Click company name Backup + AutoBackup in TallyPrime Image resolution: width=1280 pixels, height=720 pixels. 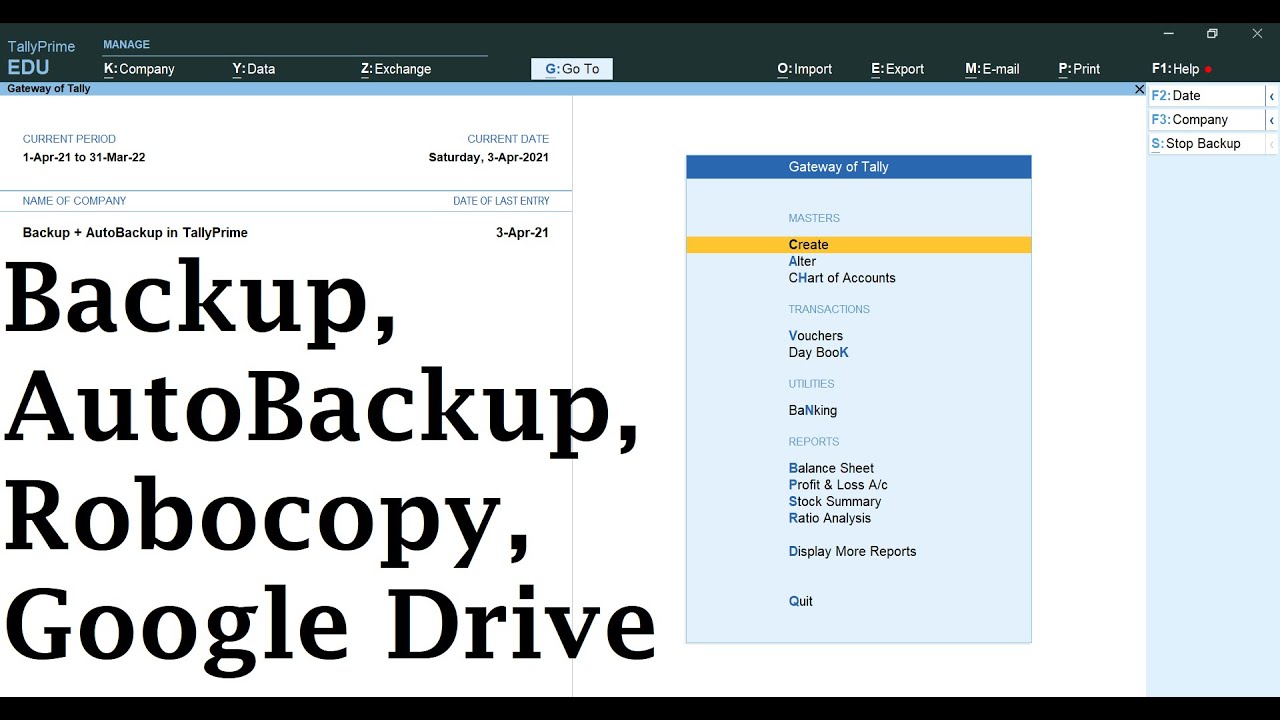[135, 232]
